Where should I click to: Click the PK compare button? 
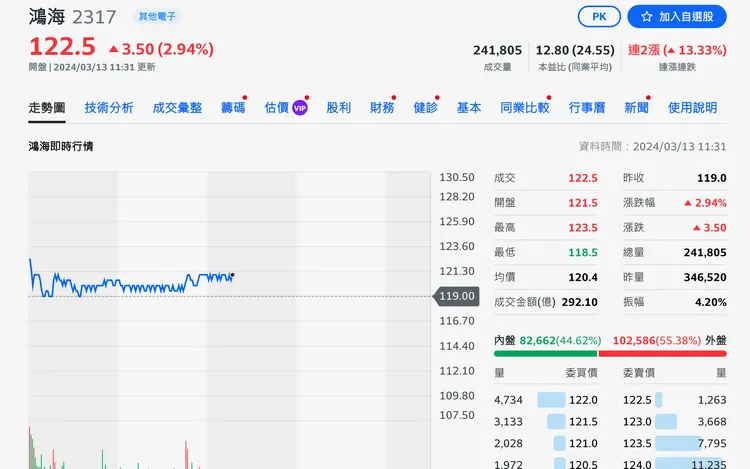599,17
